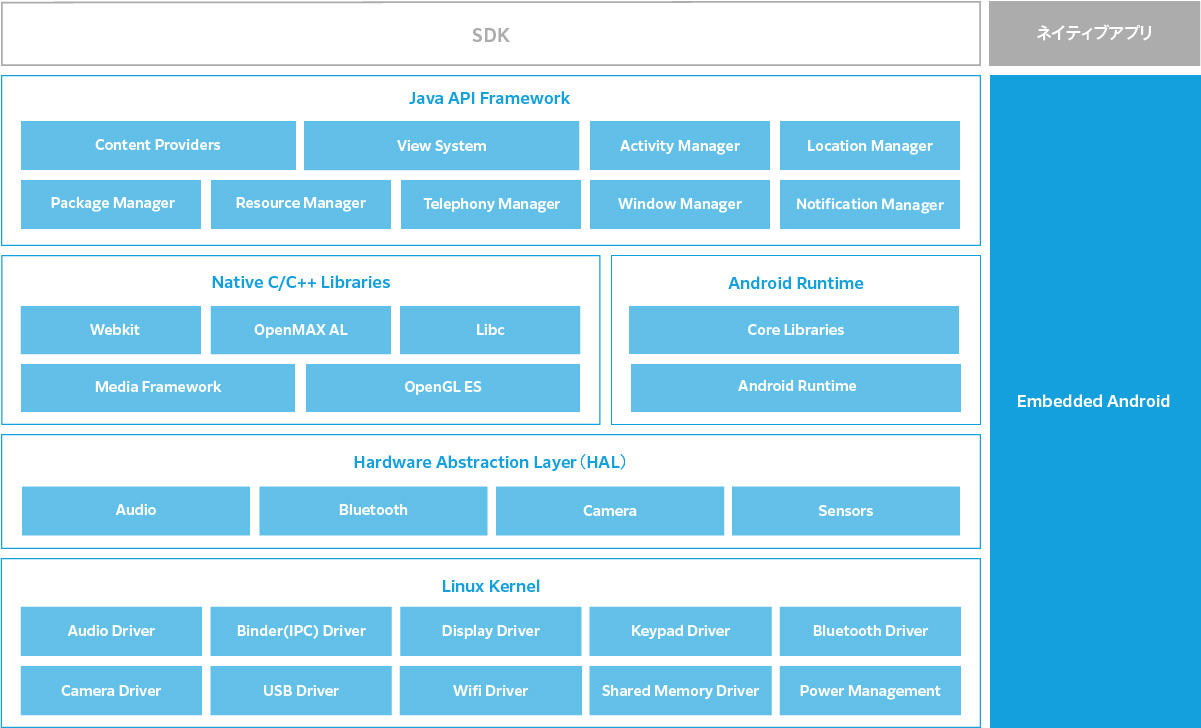This screenshot has width=1201, height=728.
Task: Click the View System block
Action: pyautogui.click(x=441, y=146)
